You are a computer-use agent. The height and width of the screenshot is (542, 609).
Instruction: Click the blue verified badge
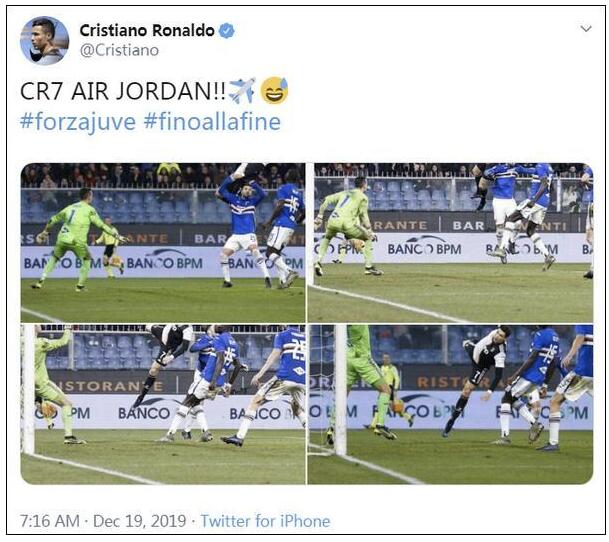click(227, 30)
